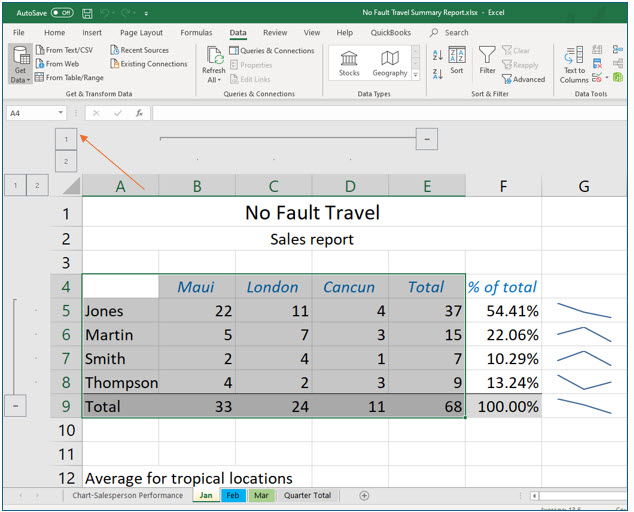
Task: Open Chart-Salesperson Performance sheet
Action: click(x=128, y=495)
